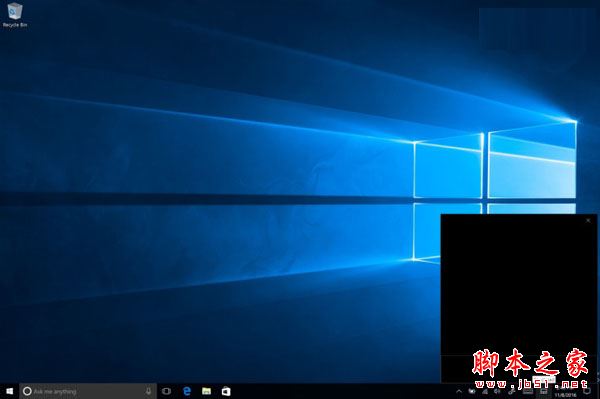
Task: Click the Cortana circle icon
Action: point(27,391)
